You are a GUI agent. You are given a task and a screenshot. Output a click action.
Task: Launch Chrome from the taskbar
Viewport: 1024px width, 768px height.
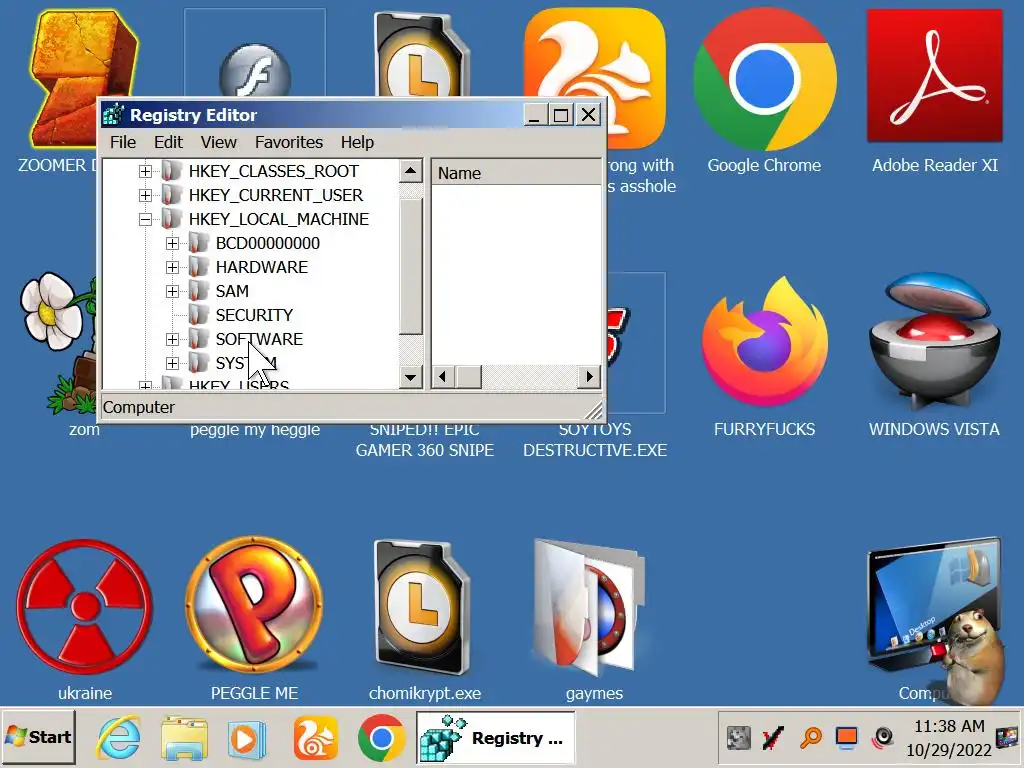(381, 738)
